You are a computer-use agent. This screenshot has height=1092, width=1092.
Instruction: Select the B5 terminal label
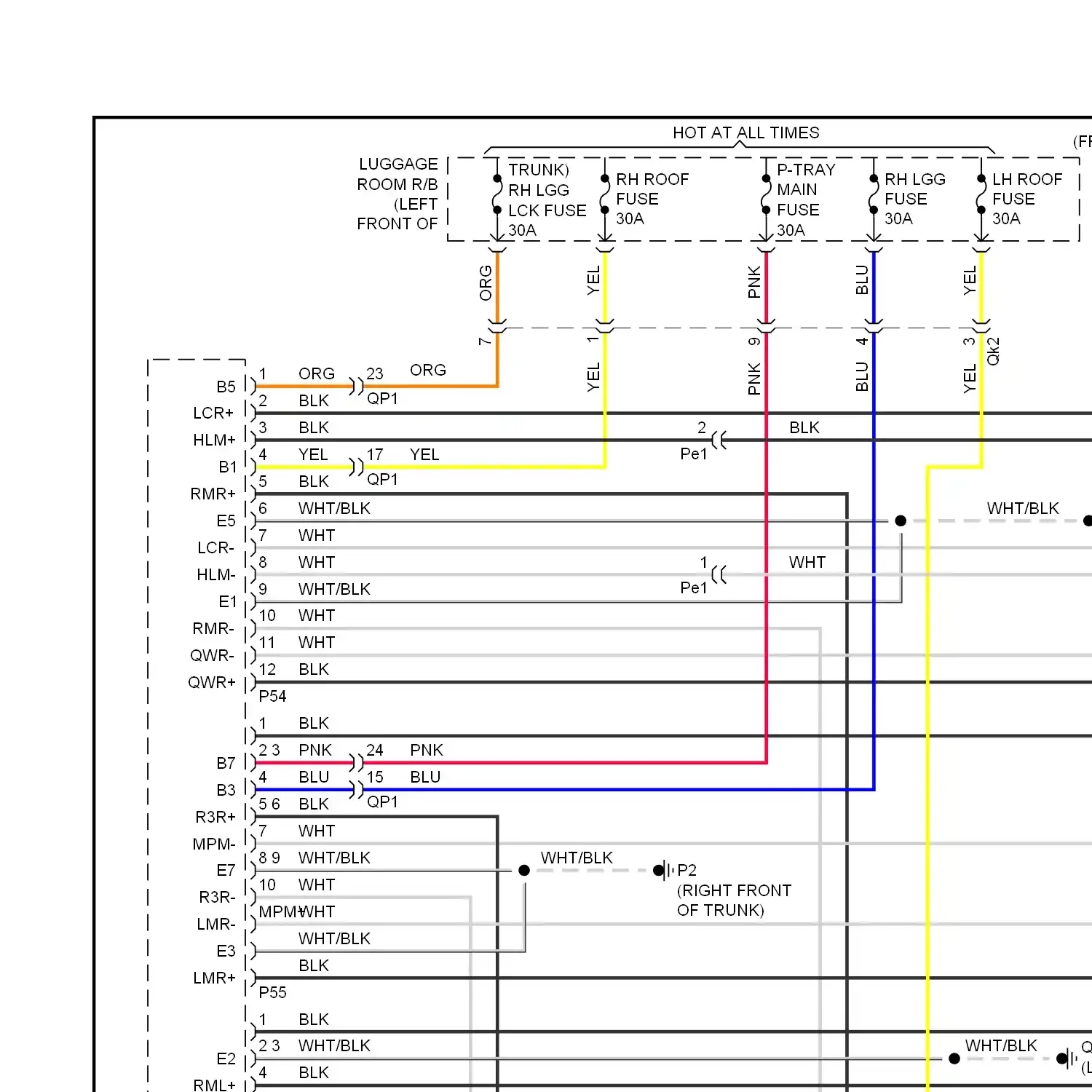(226, 387)
